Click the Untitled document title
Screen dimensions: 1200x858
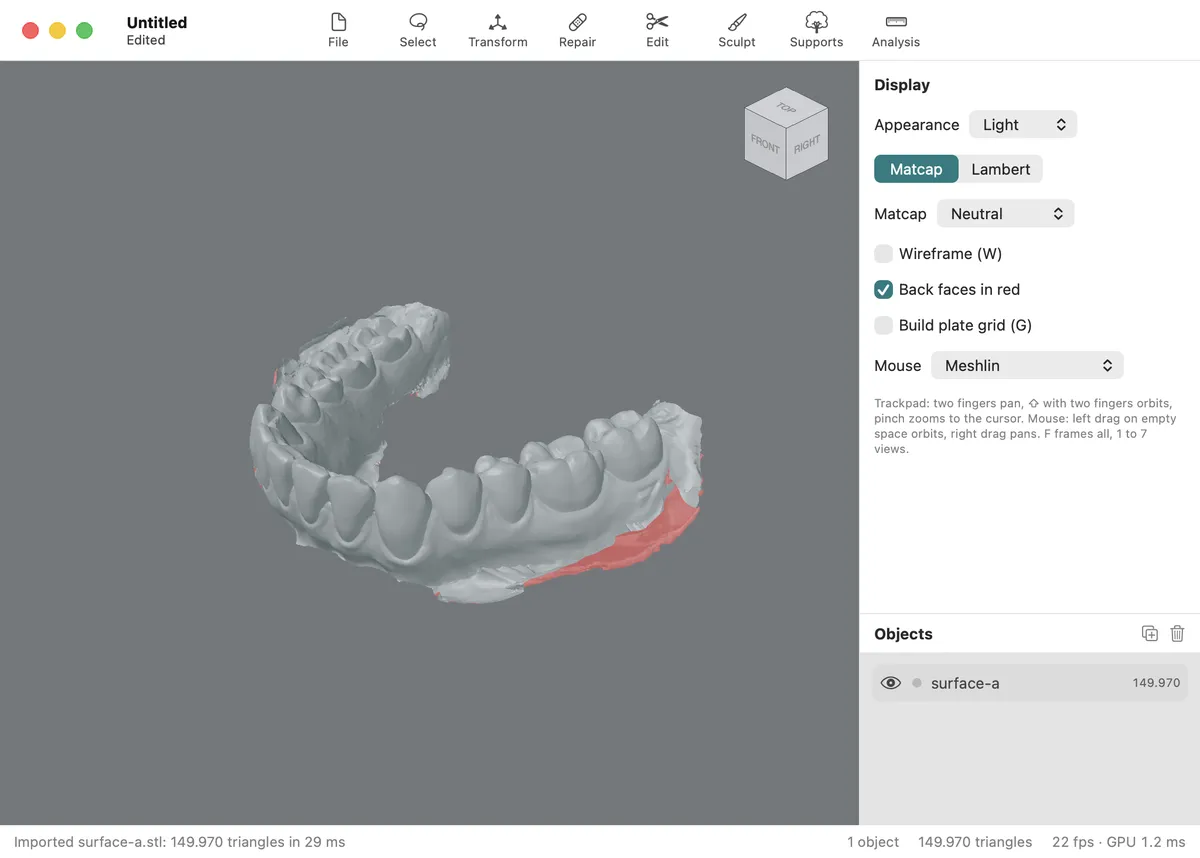(x=157, y=22)
